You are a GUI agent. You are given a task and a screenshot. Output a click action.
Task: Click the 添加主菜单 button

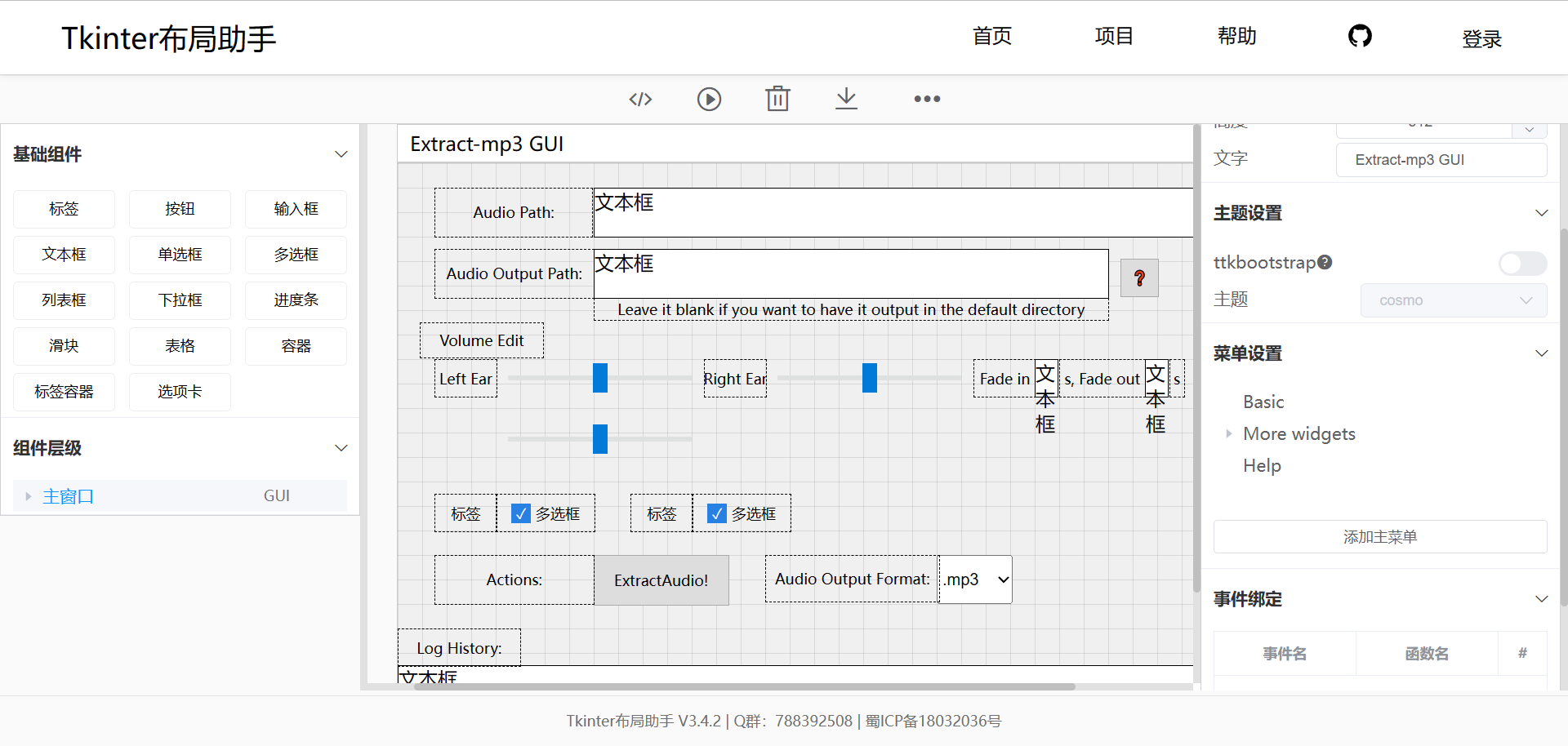1380,537
